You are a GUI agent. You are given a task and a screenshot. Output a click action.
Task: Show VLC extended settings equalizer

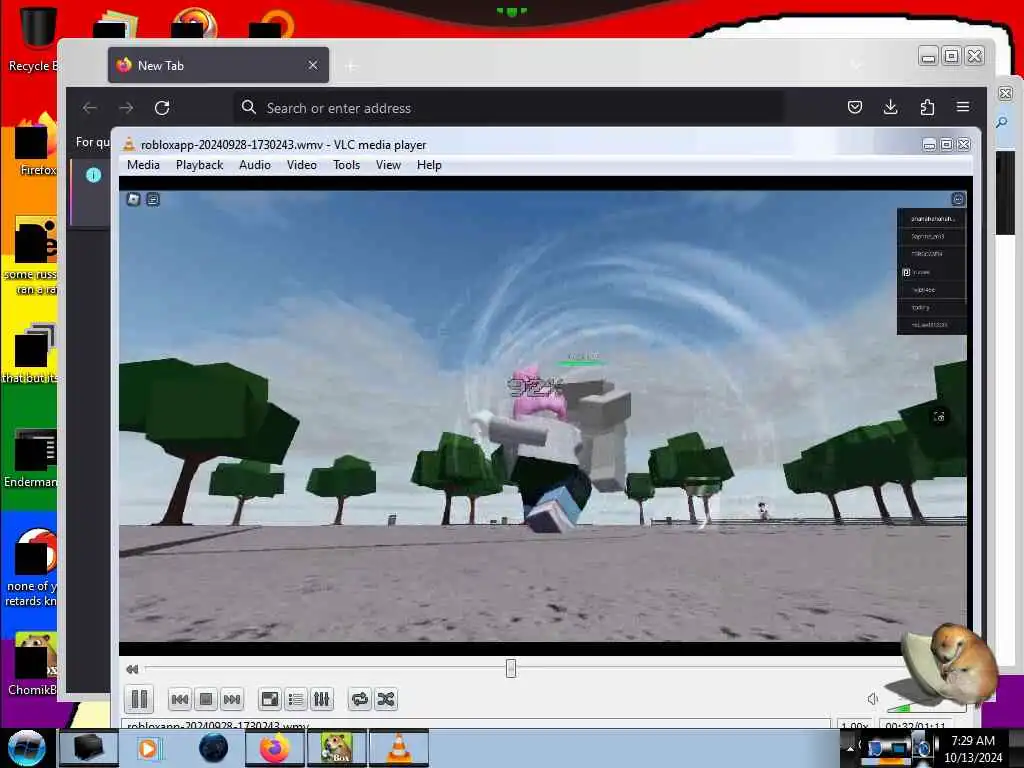click(x=322, y=699)
